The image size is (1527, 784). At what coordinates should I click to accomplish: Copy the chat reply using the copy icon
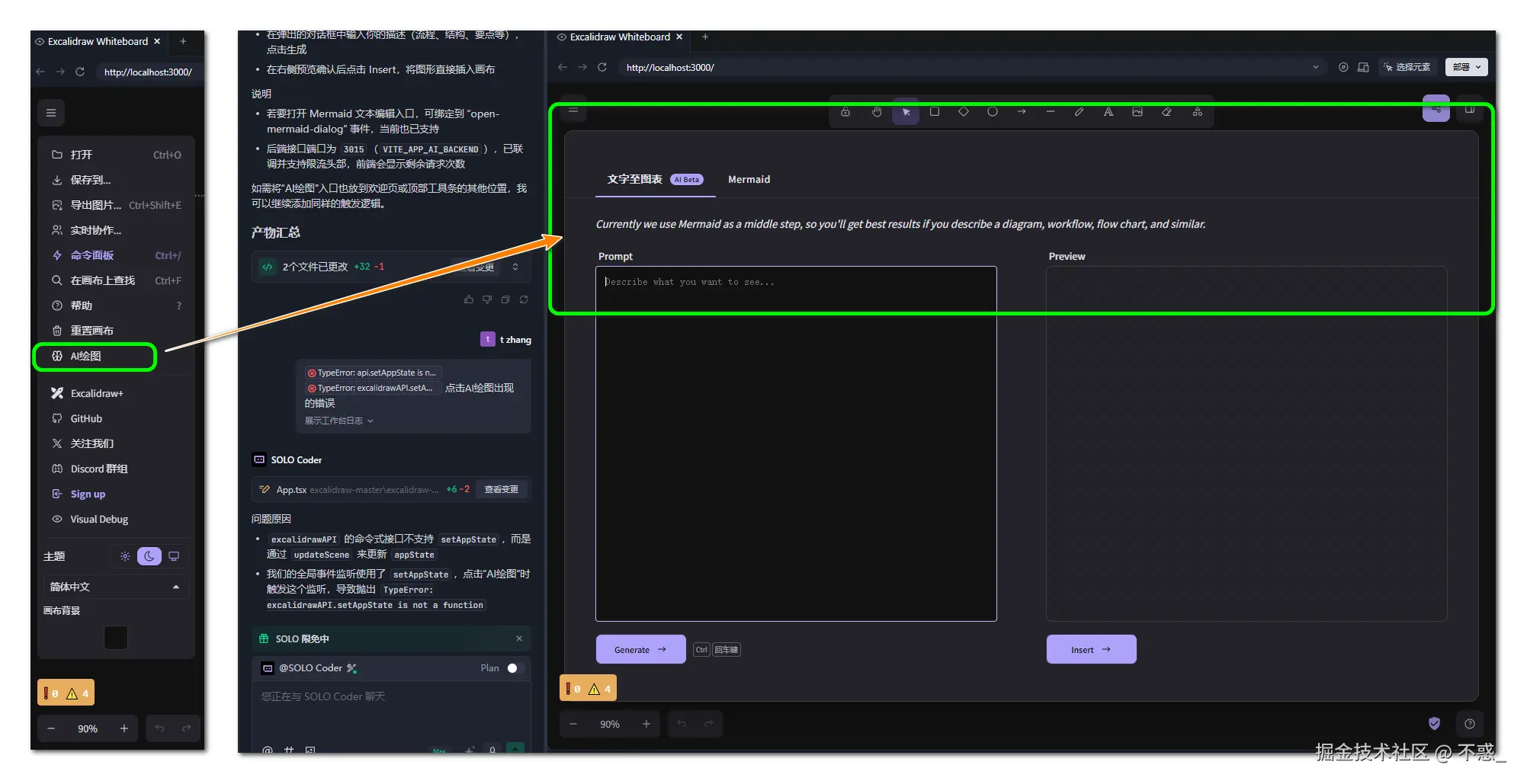click(x=505, y=299)
